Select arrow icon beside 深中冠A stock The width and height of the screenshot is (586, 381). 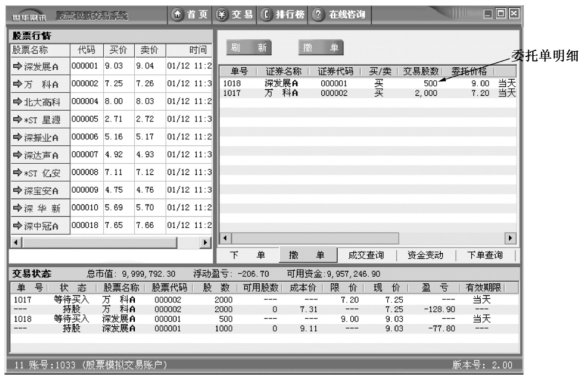18,225
